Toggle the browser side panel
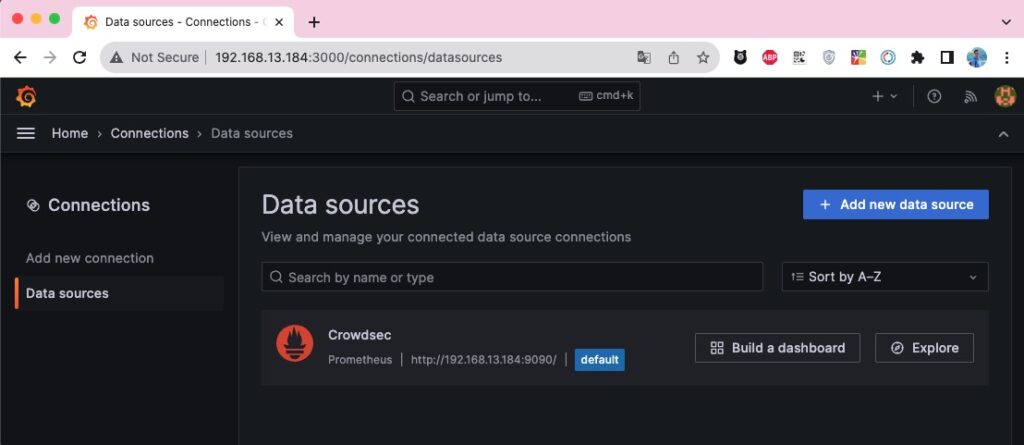The width and height of the screenshot is (1024, 445). [x=947, y=58]
